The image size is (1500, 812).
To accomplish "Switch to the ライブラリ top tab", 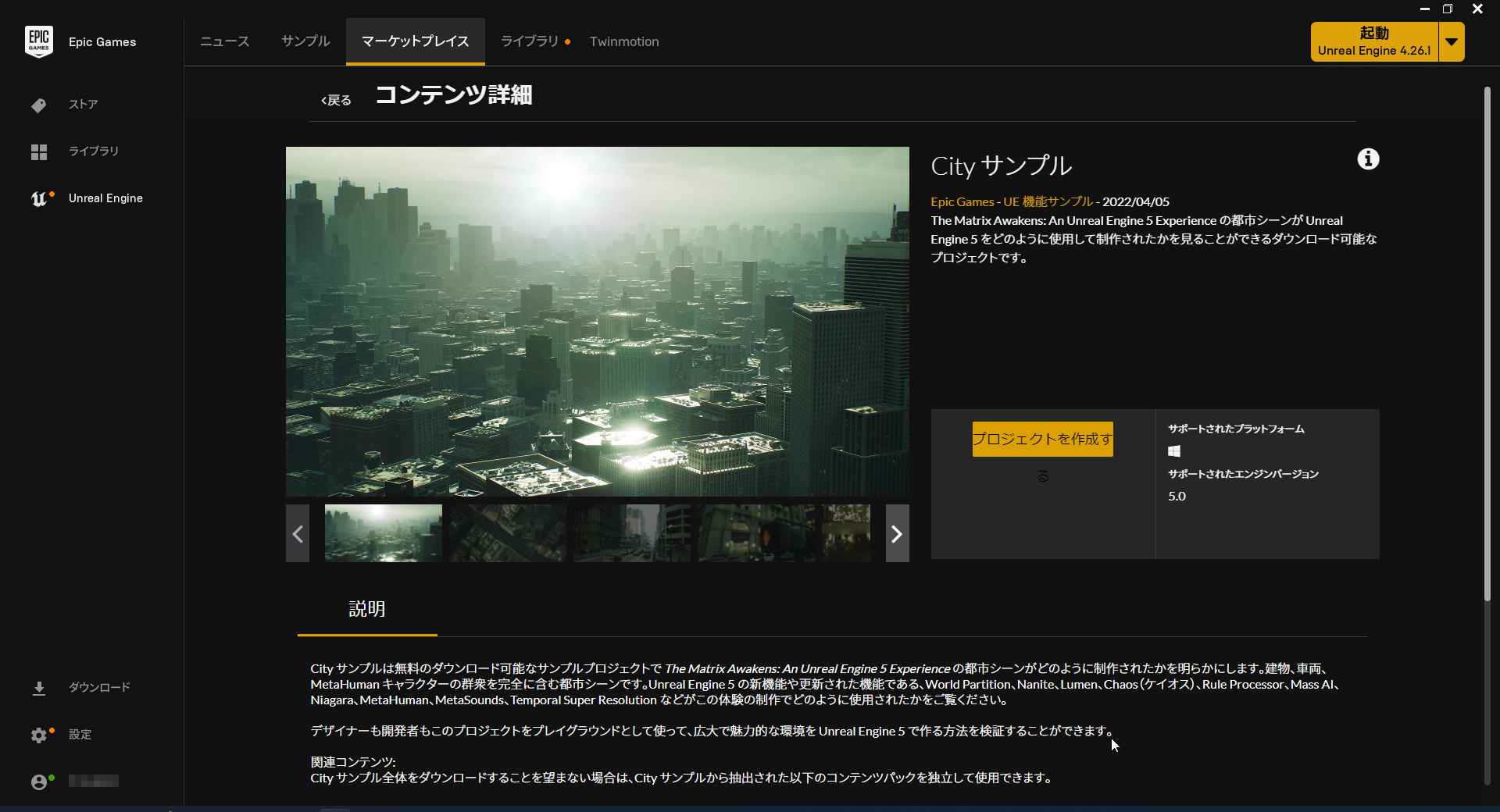I will click(530, 41).
